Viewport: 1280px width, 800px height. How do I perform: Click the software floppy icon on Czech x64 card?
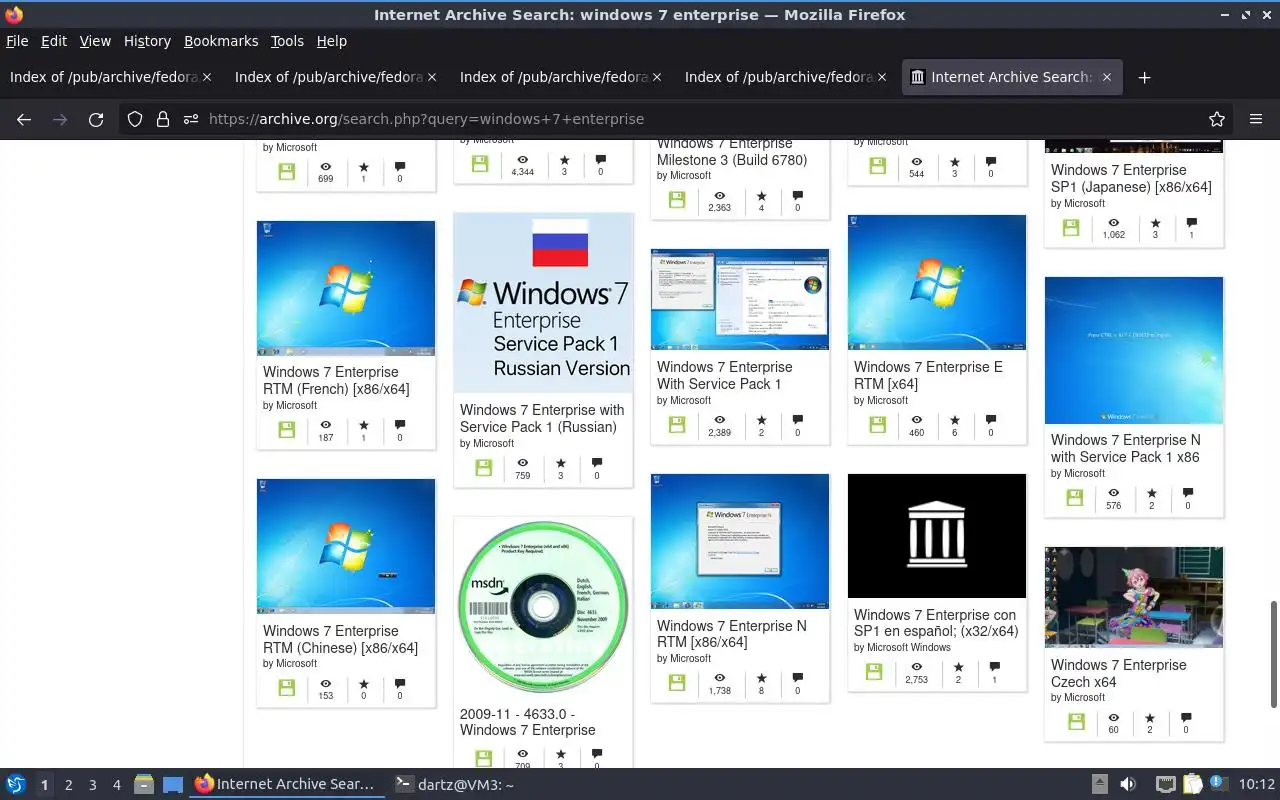point(1076,721)
